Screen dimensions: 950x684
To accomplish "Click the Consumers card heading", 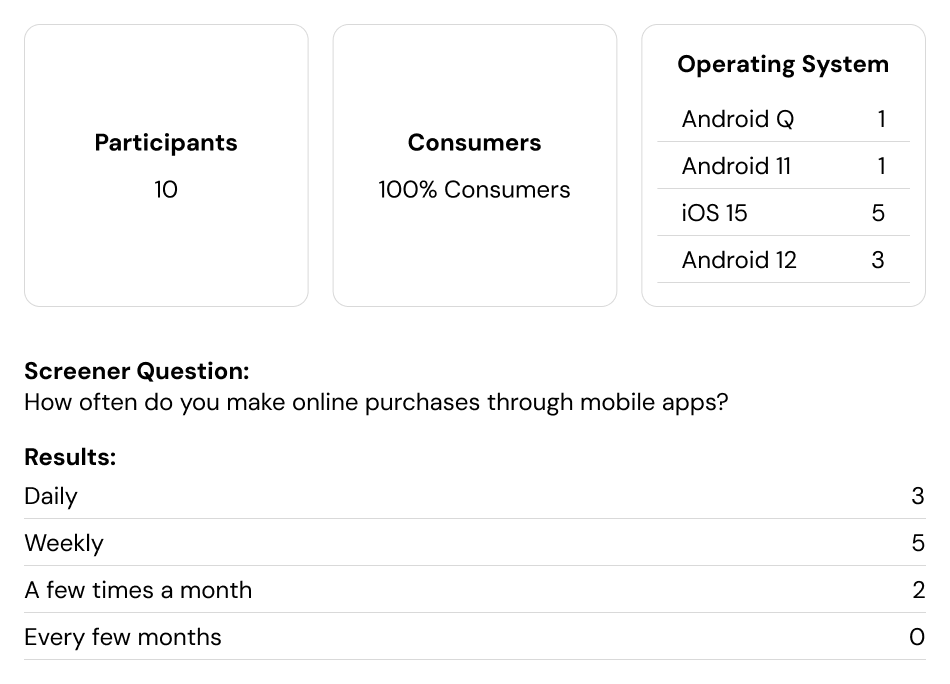I will (474, 143).
